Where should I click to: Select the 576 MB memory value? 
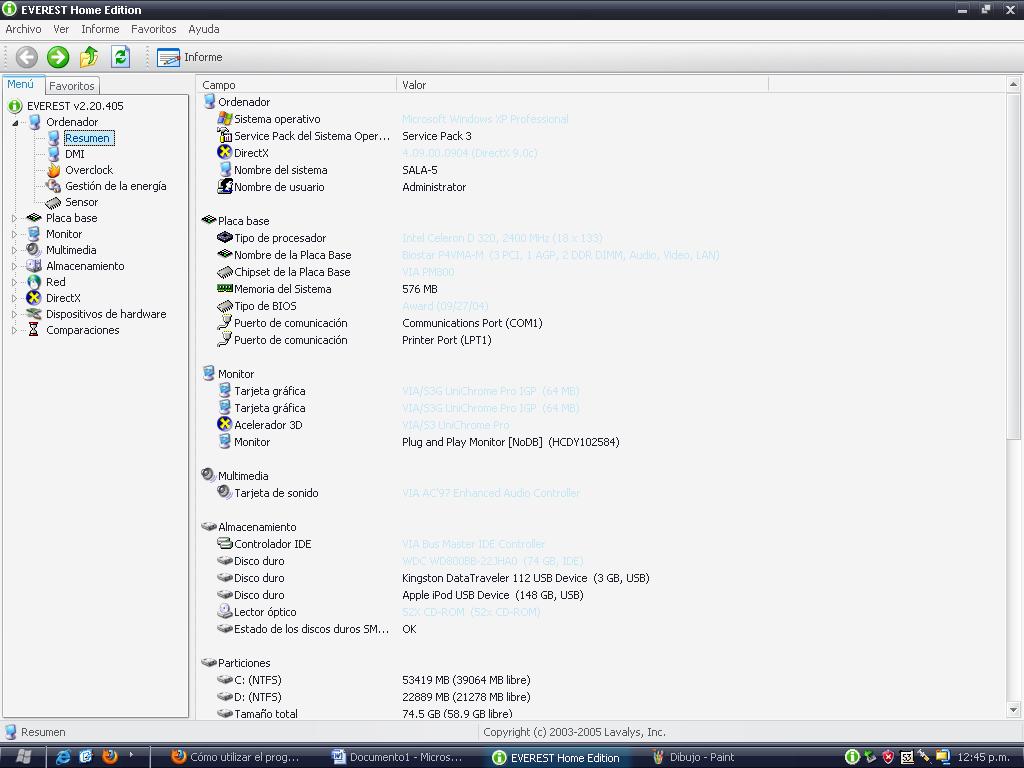[420, 289]
